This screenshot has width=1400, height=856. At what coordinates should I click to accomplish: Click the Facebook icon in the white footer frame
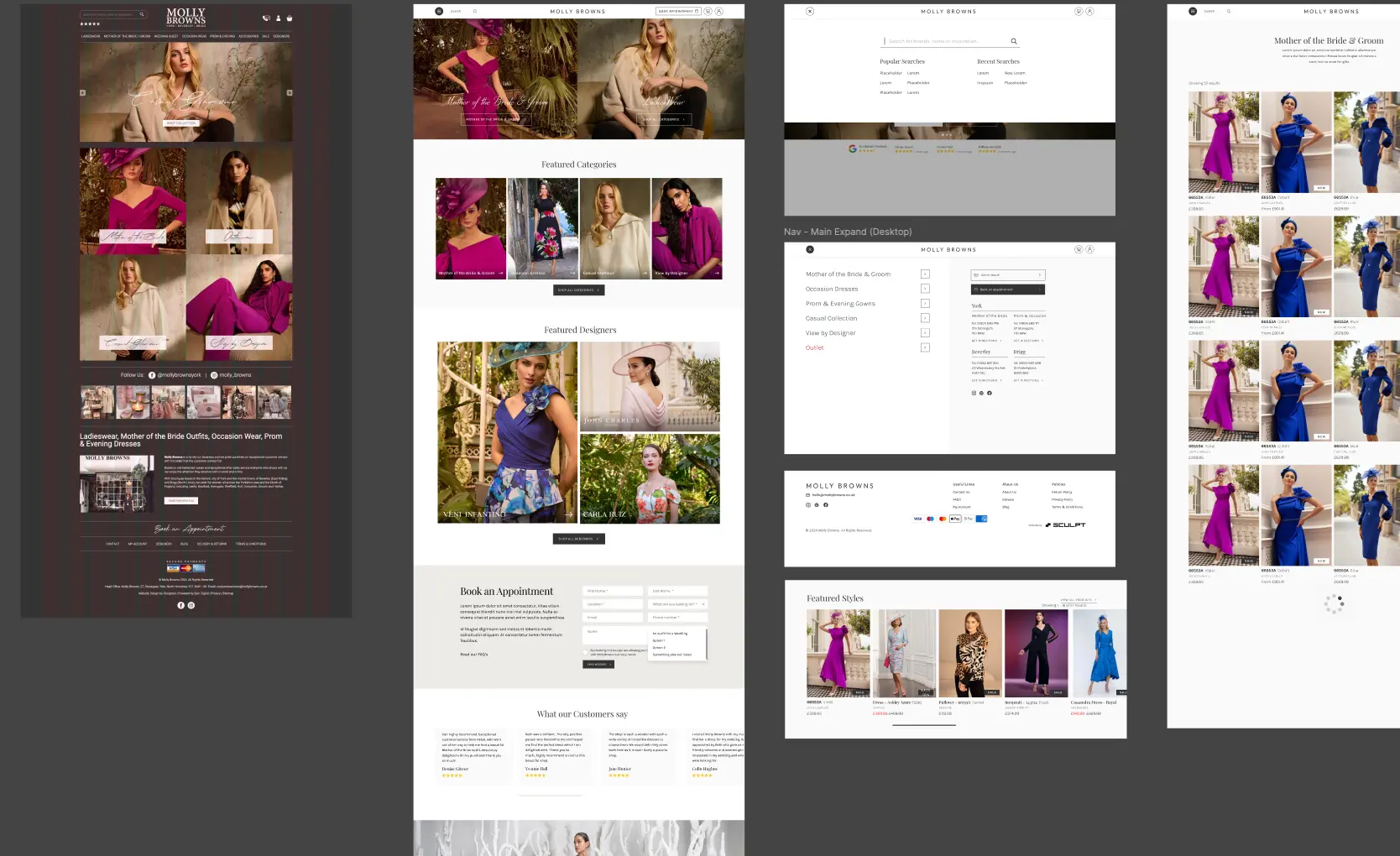[x=826, y=504]
